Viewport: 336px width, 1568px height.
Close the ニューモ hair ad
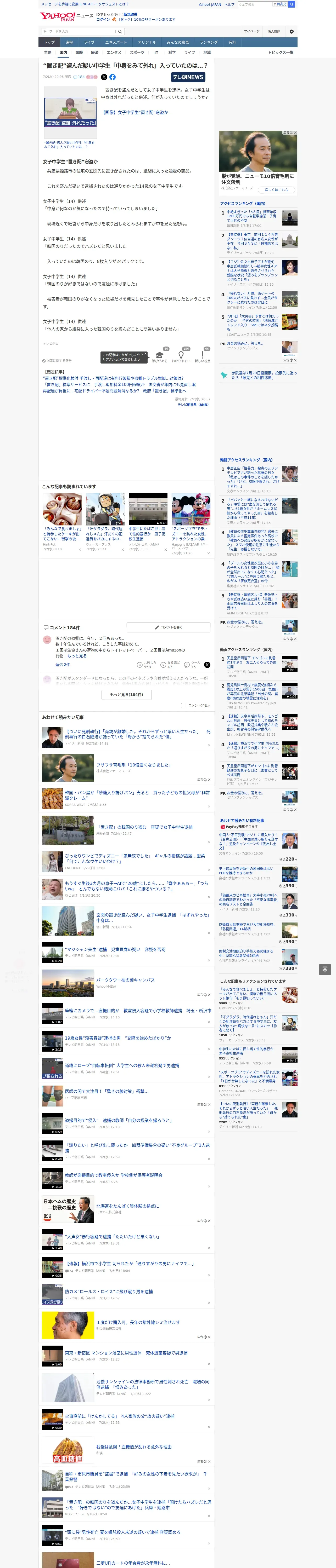295,133
